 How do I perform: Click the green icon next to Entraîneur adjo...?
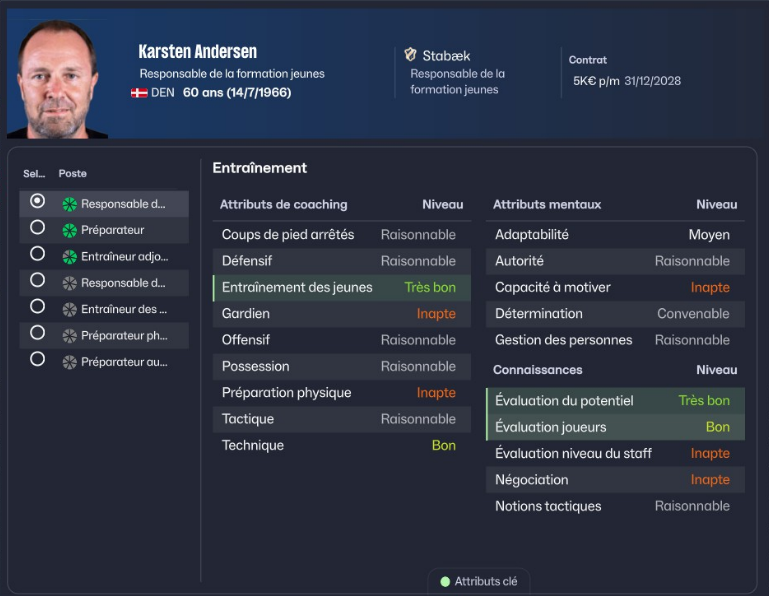[x=69, y=257]
